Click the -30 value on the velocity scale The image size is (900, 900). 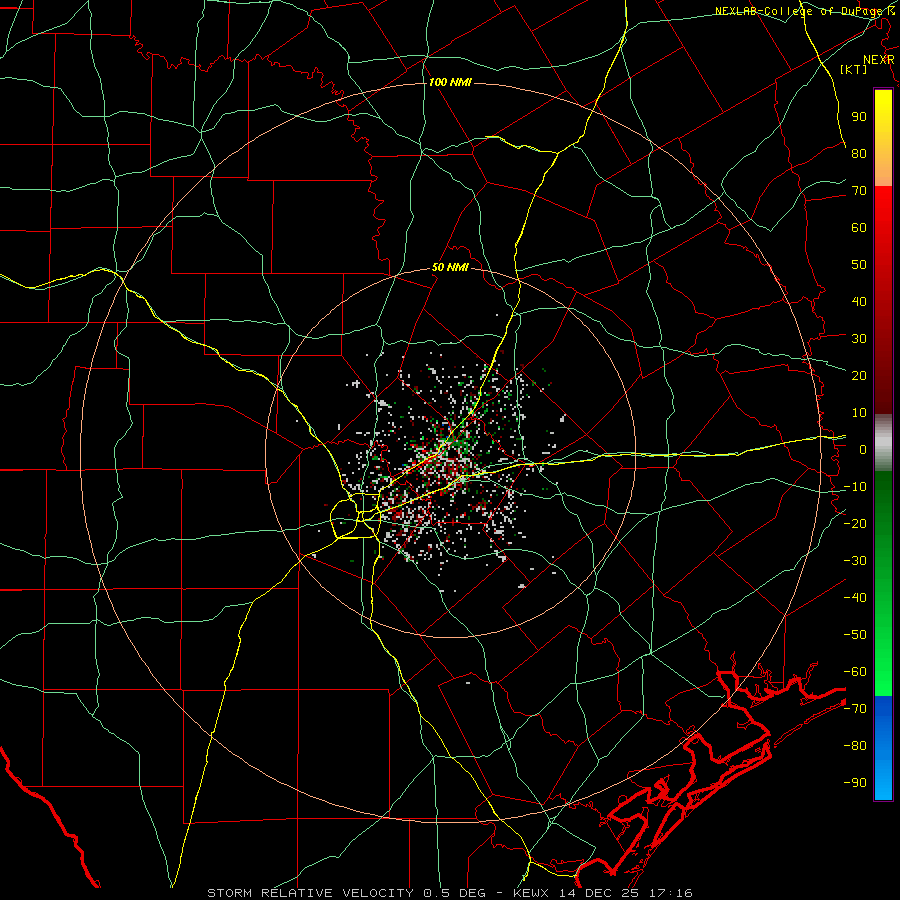[x=855, y=561]
